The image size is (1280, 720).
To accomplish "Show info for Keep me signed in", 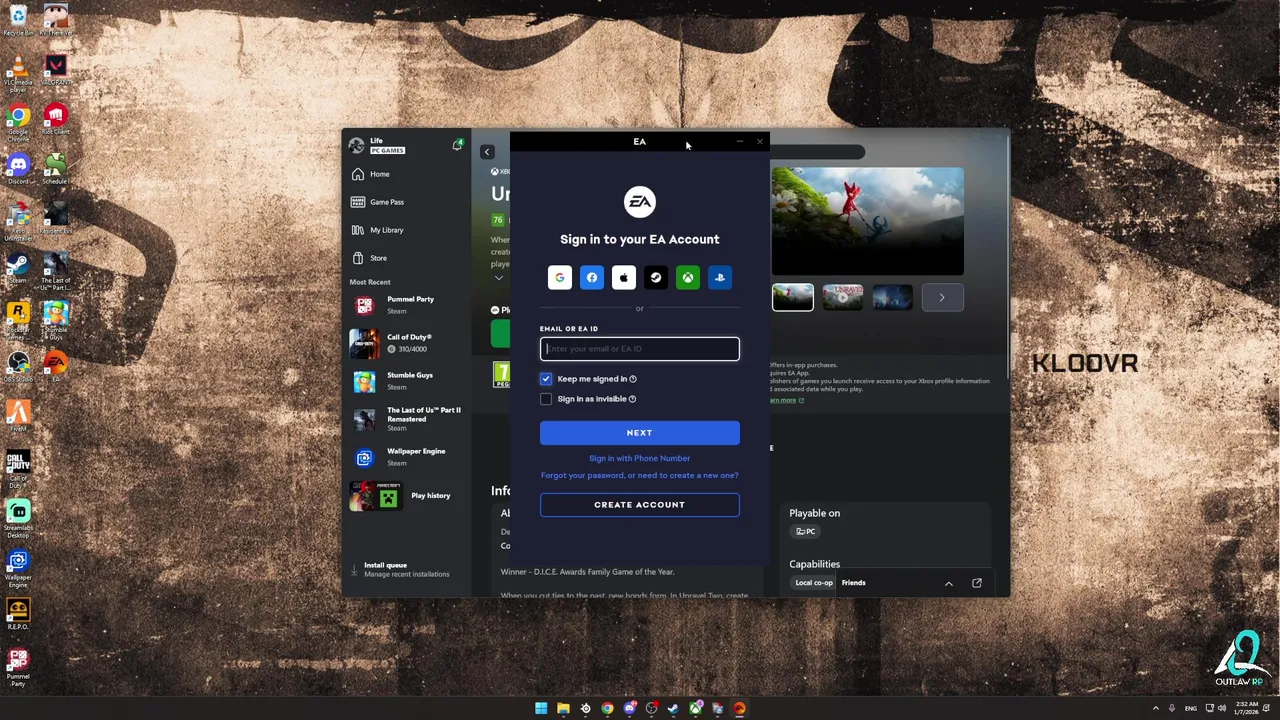I will pos(633,379).
